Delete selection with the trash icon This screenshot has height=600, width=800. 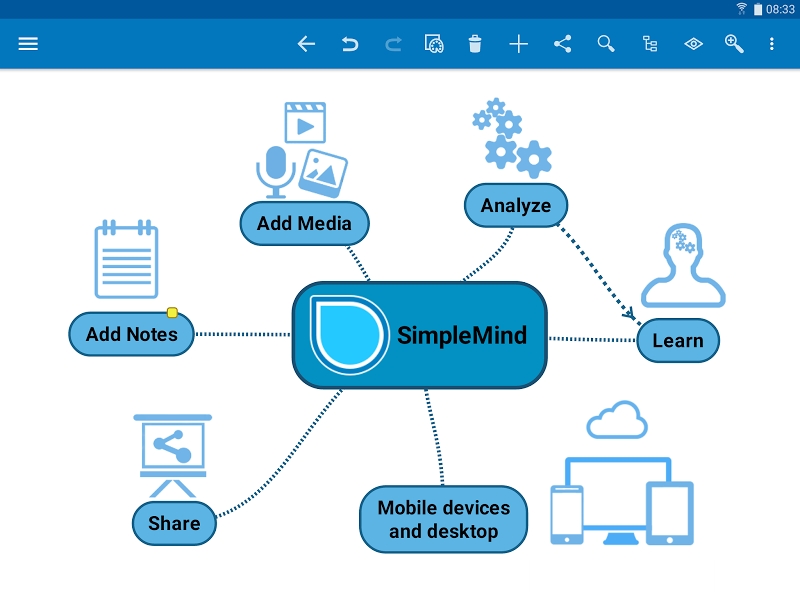(x=476, y=44)
